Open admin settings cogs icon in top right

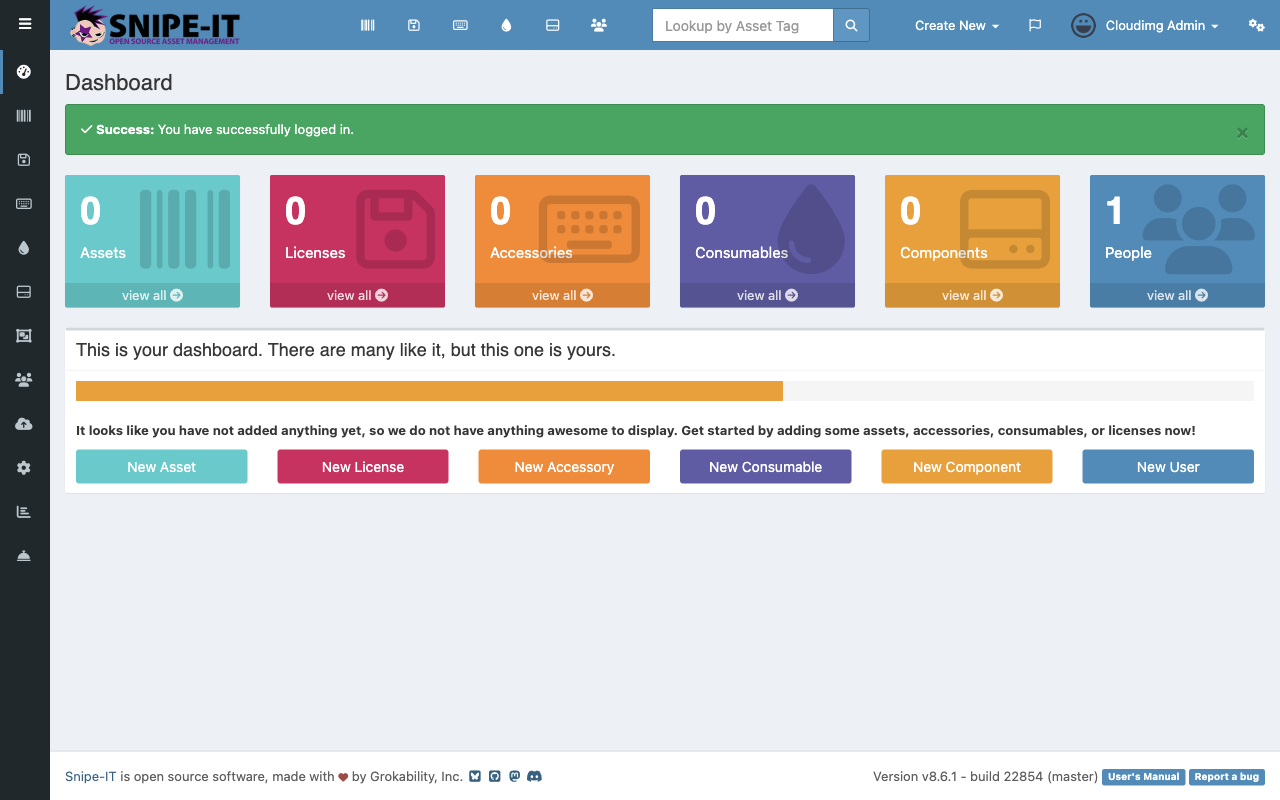pyautogui.click(x=1257, y=25)
